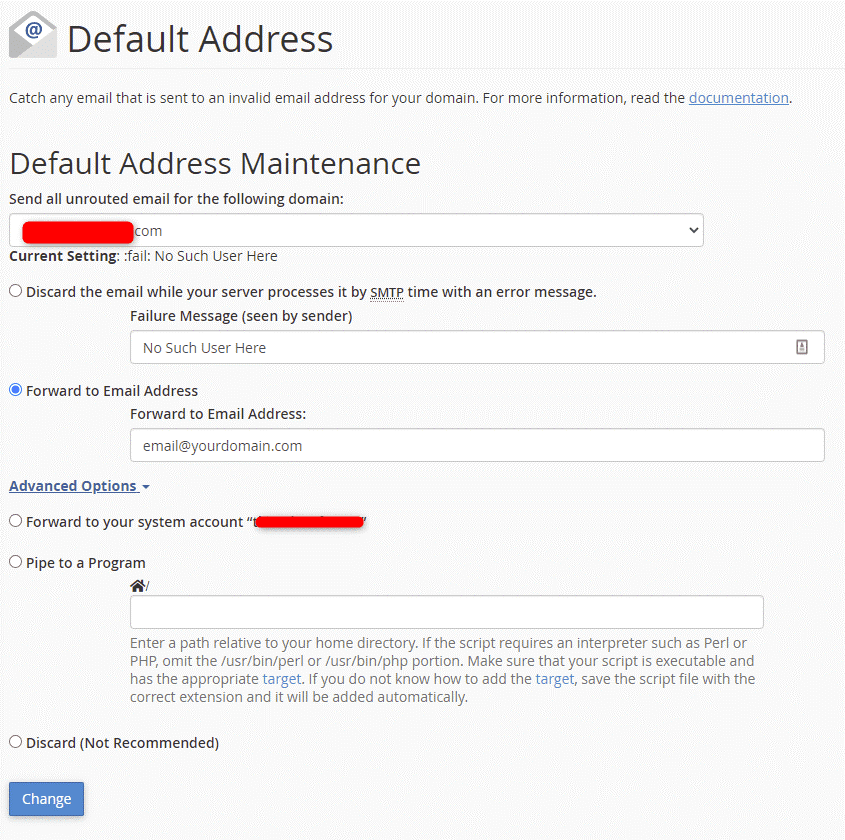Click the "appropriate target" link in help text
This screenshot has width=845, height=840.
coord(281,679)
